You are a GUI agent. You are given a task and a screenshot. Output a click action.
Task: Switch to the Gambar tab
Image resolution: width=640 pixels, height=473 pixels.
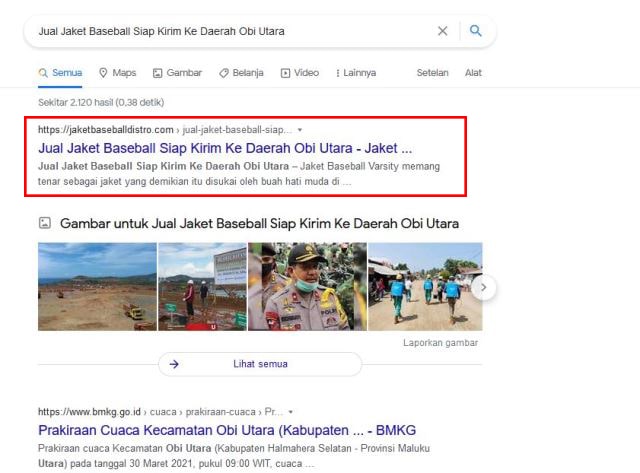point(177,73)
